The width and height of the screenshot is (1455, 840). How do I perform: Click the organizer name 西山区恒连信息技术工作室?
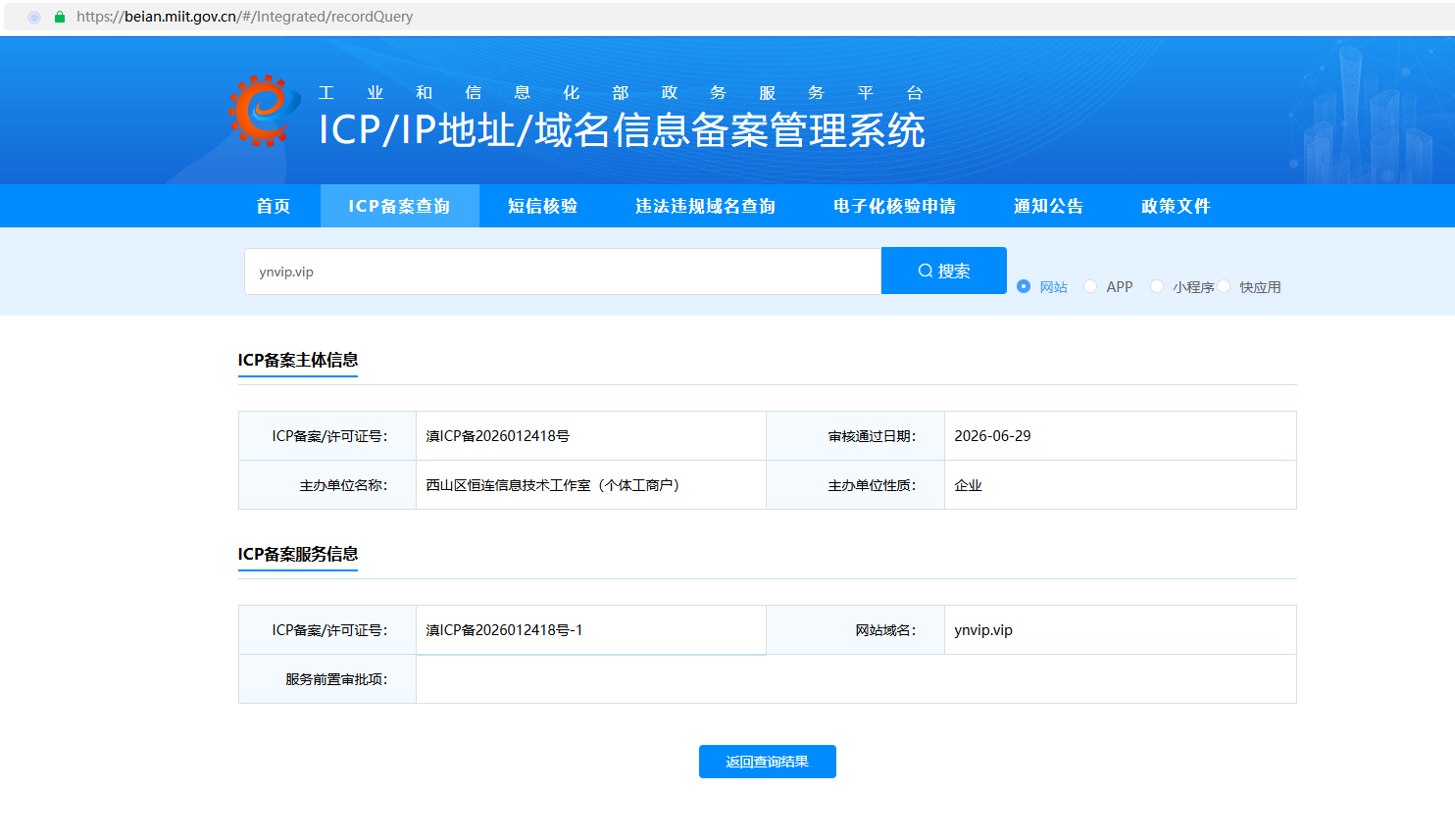click(x=553, y=485)
